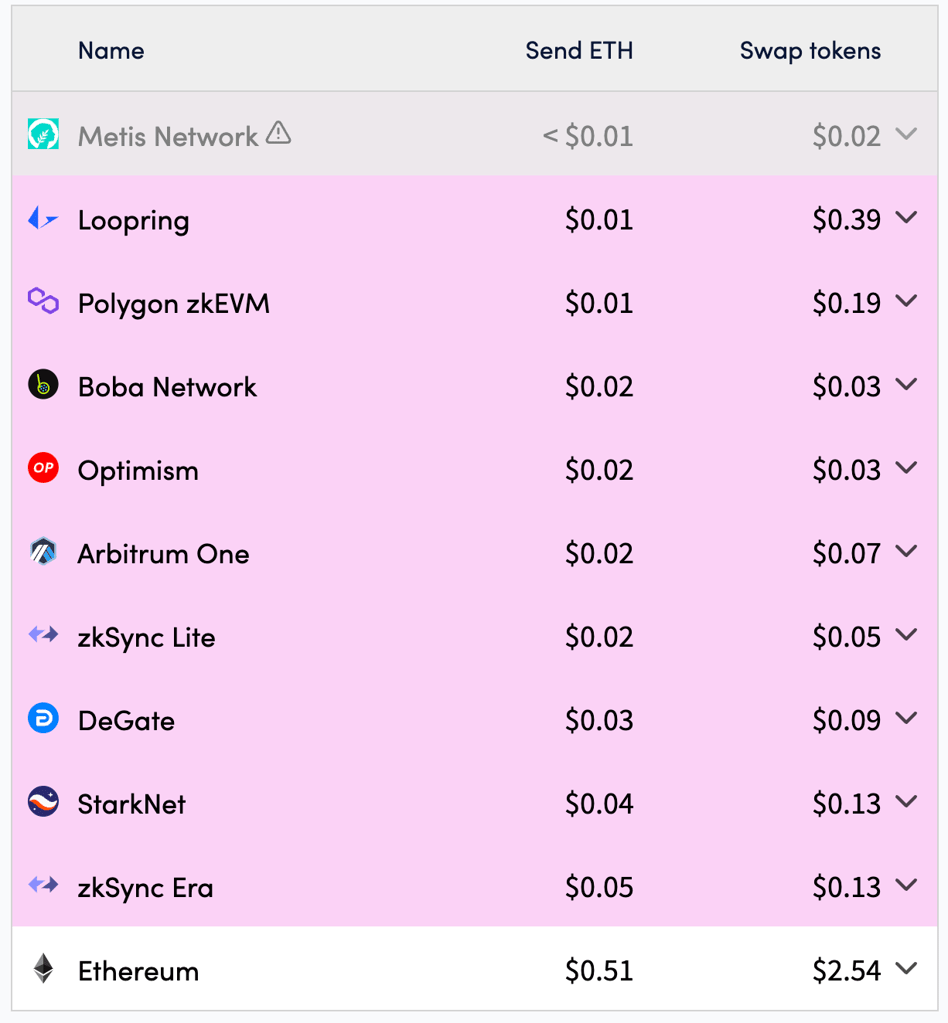Sort by the Send ETH column header

579,51
